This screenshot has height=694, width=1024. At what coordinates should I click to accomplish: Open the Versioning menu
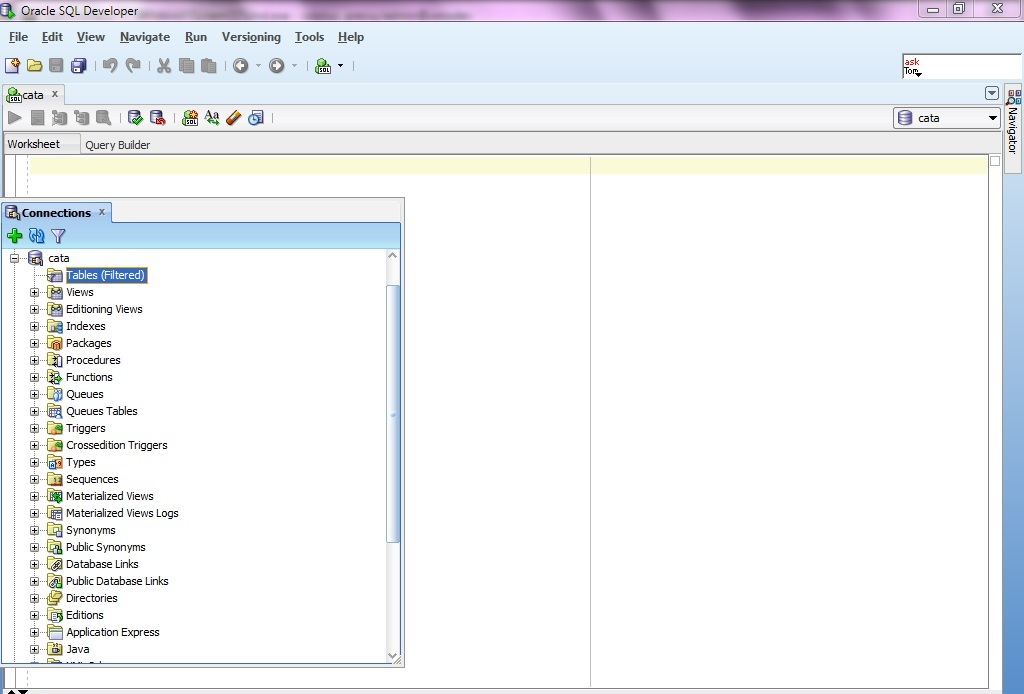(x=251, y=37)
